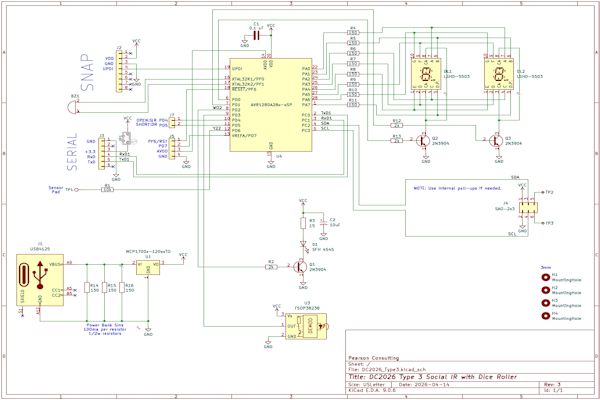Click resistor R4 symbol
The height and width of the screenshot is (400, 600).
[x=353, y=33]
